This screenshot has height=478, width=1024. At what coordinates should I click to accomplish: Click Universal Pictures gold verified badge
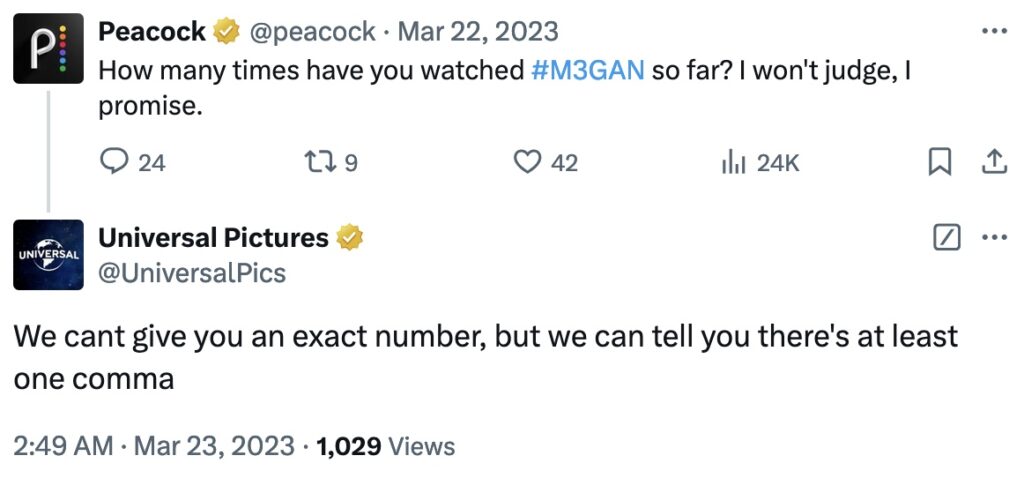[350, 238]
